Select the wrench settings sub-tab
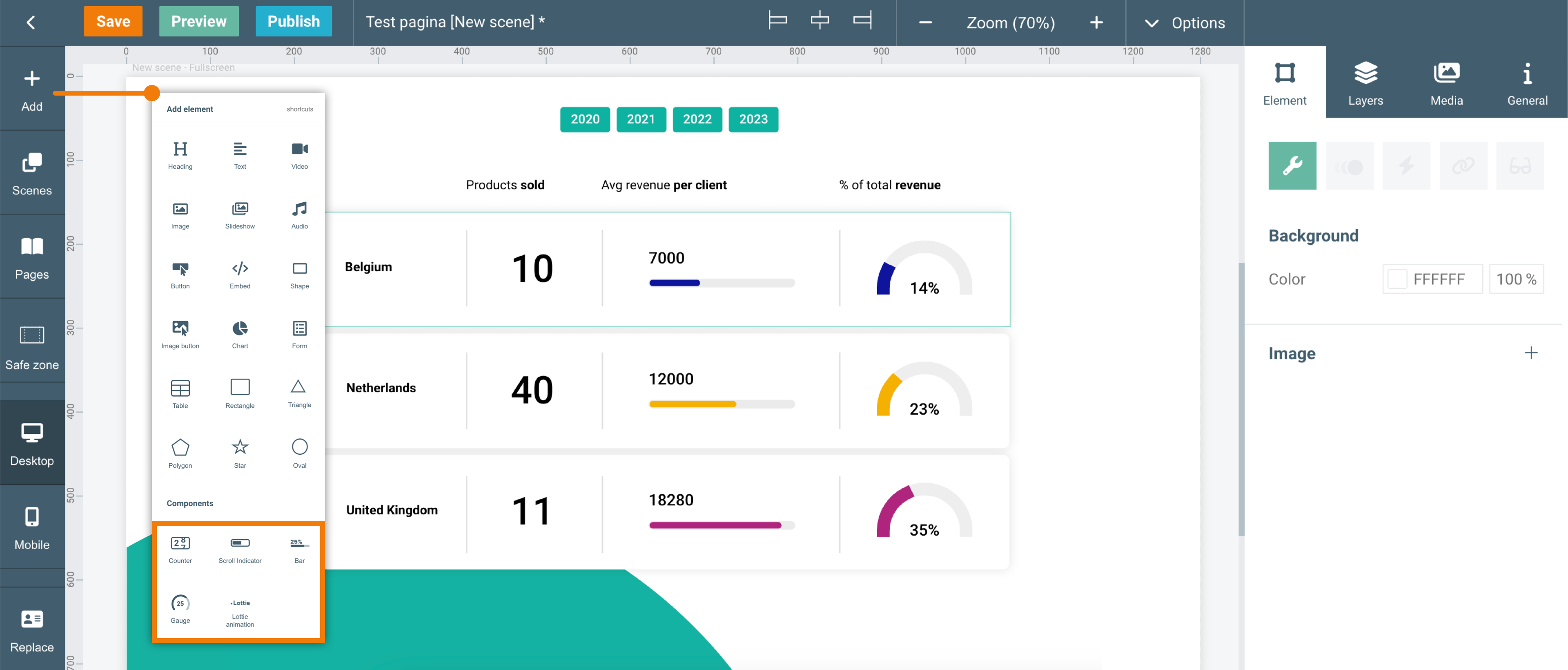 [1292, 166]
